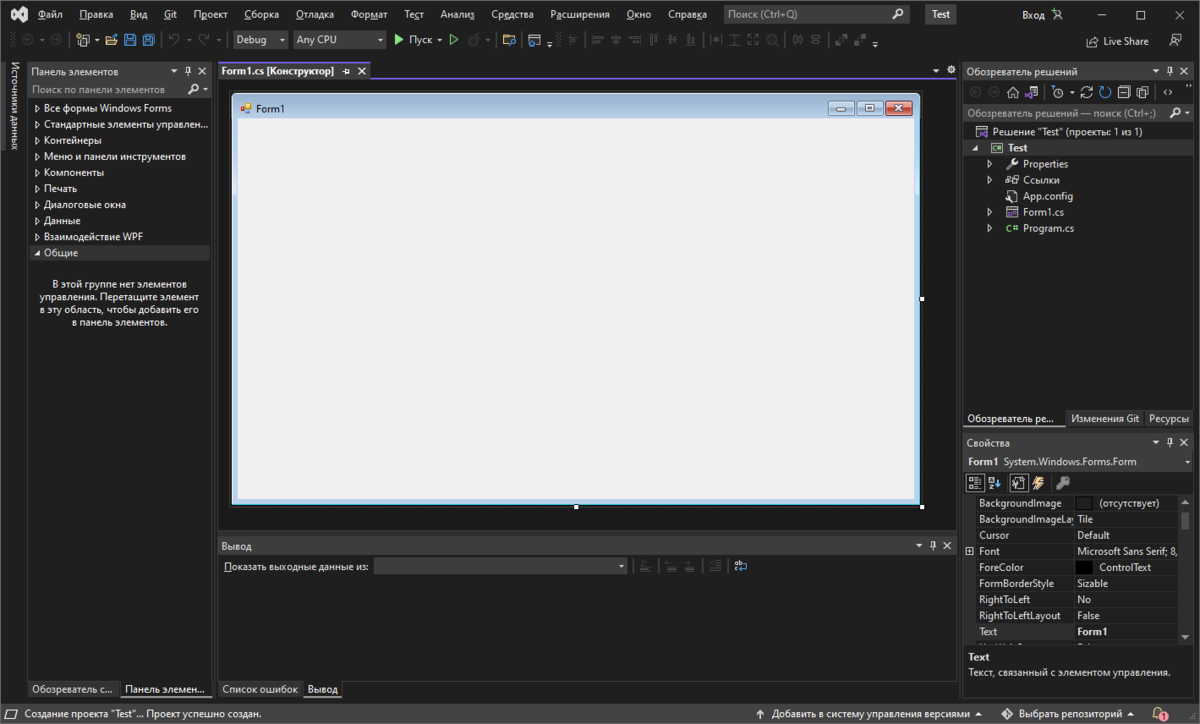Click the pending changes filter clock icon

pos(1057,92)
